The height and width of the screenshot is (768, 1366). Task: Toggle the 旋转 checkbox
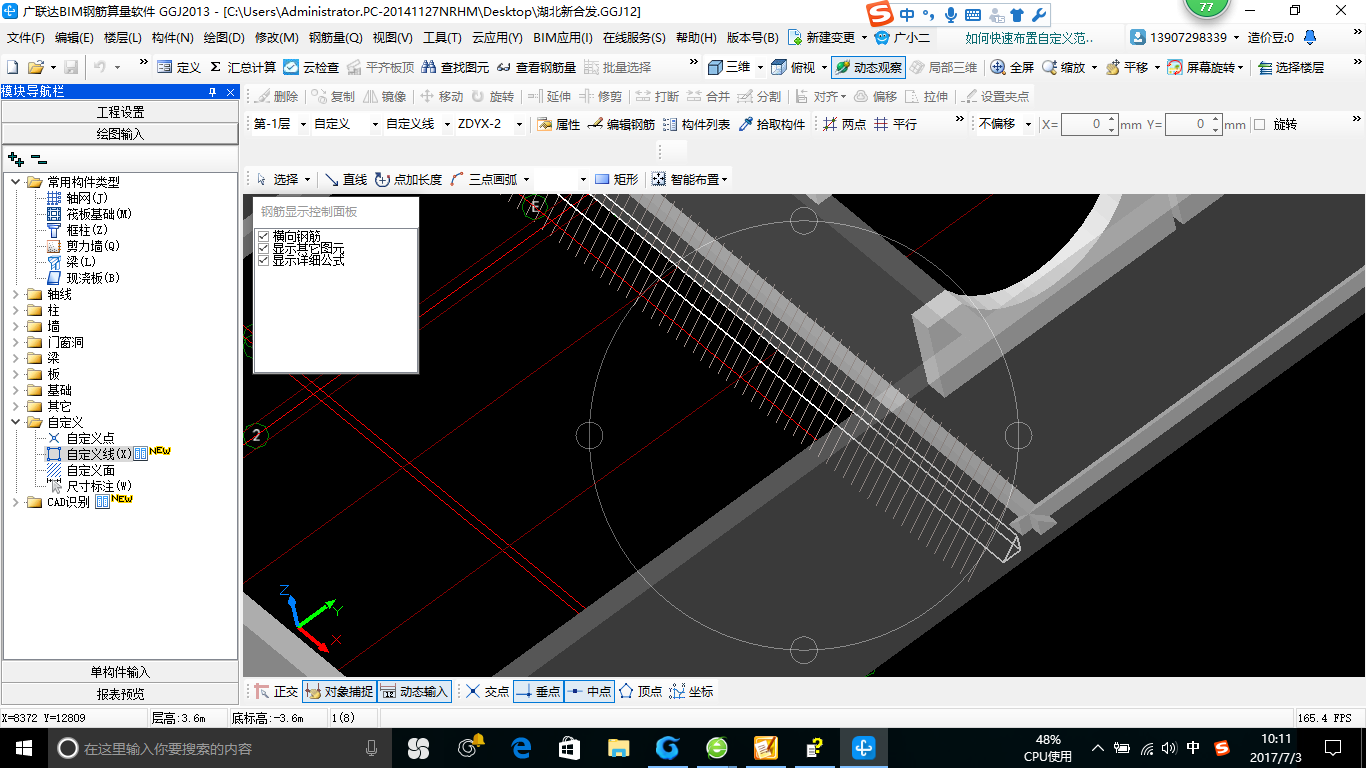tap(1260, 125)
